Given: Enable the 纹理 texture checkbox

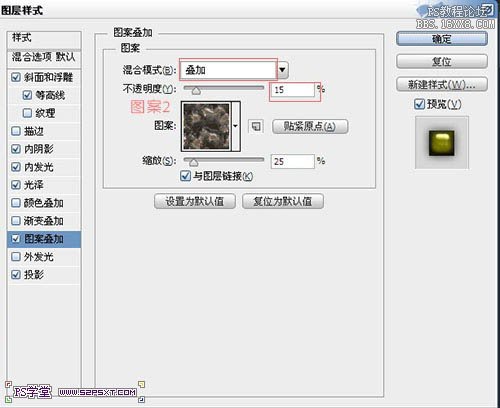Looking at the screenshot, I should [27, 113].
